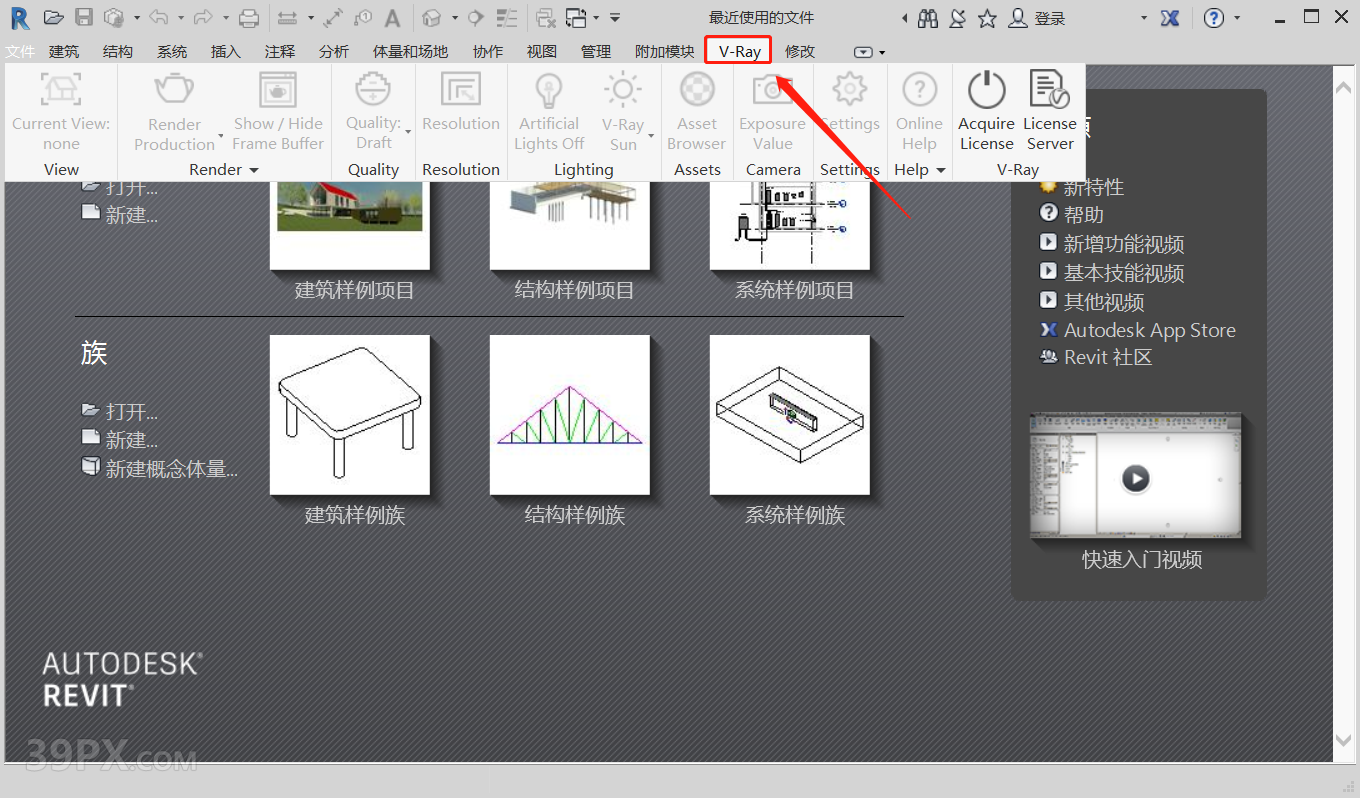The image size is (1360, 798).
Task: Click Show / Hide Frame Buffer icon
Action: pyautogui.click(x=278, y=90)
